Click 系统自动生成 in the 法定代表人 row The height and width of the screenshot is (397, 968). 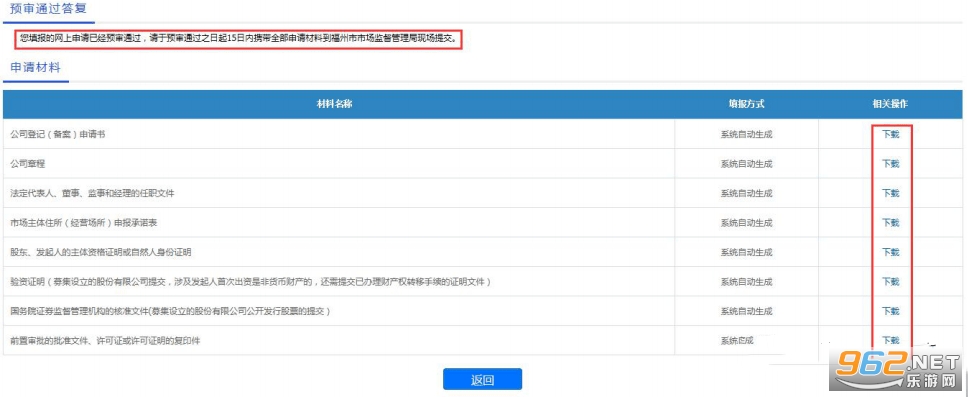(x=746, y=193)
